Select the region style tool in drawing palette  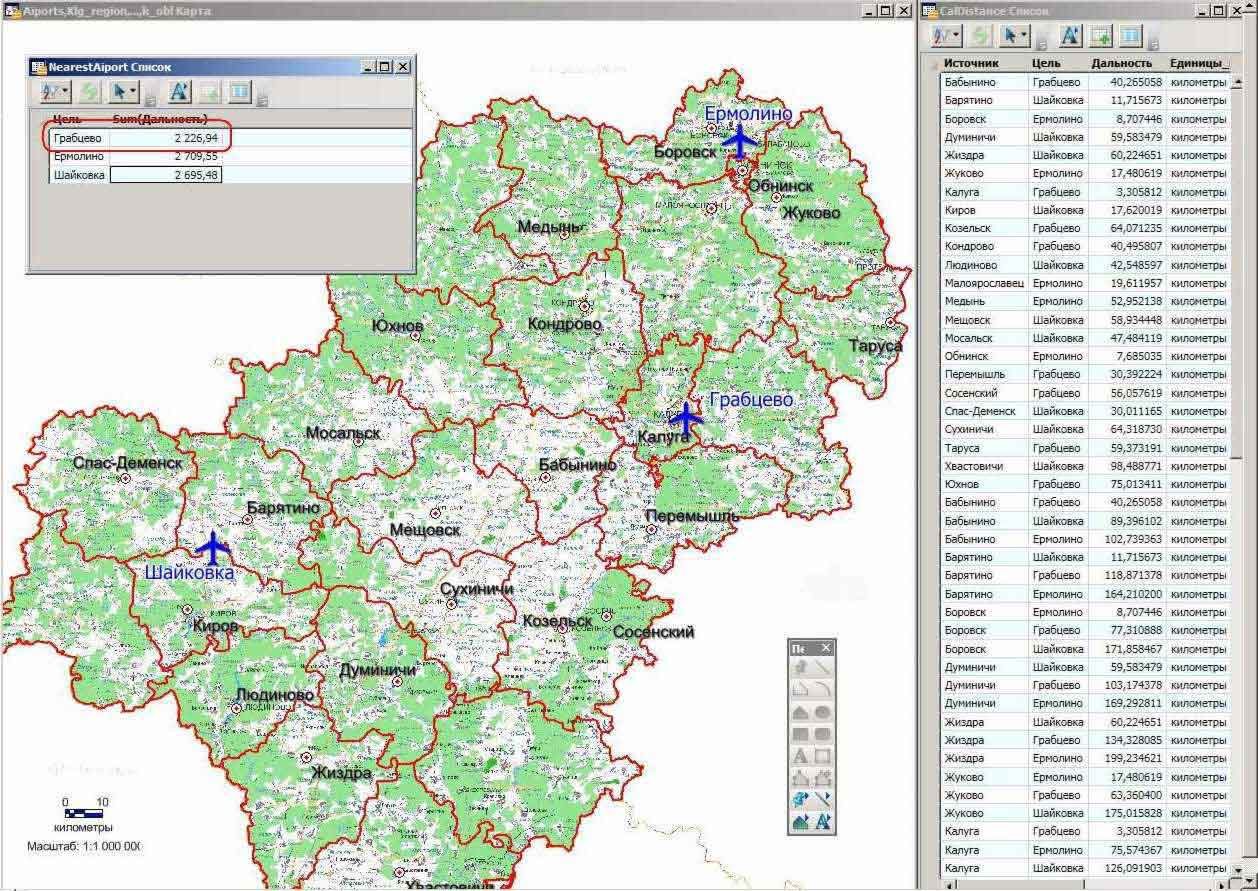coord(801,823)
